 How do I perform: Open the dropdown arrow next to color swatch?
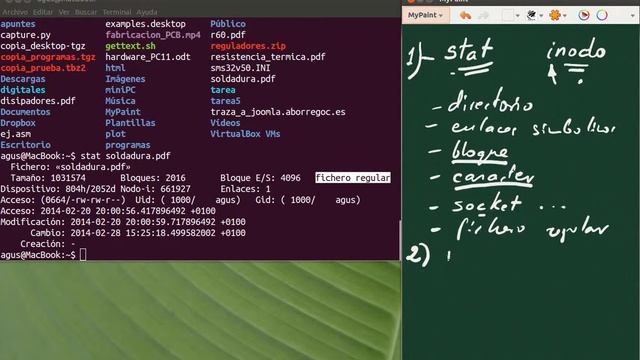[518, 16]
